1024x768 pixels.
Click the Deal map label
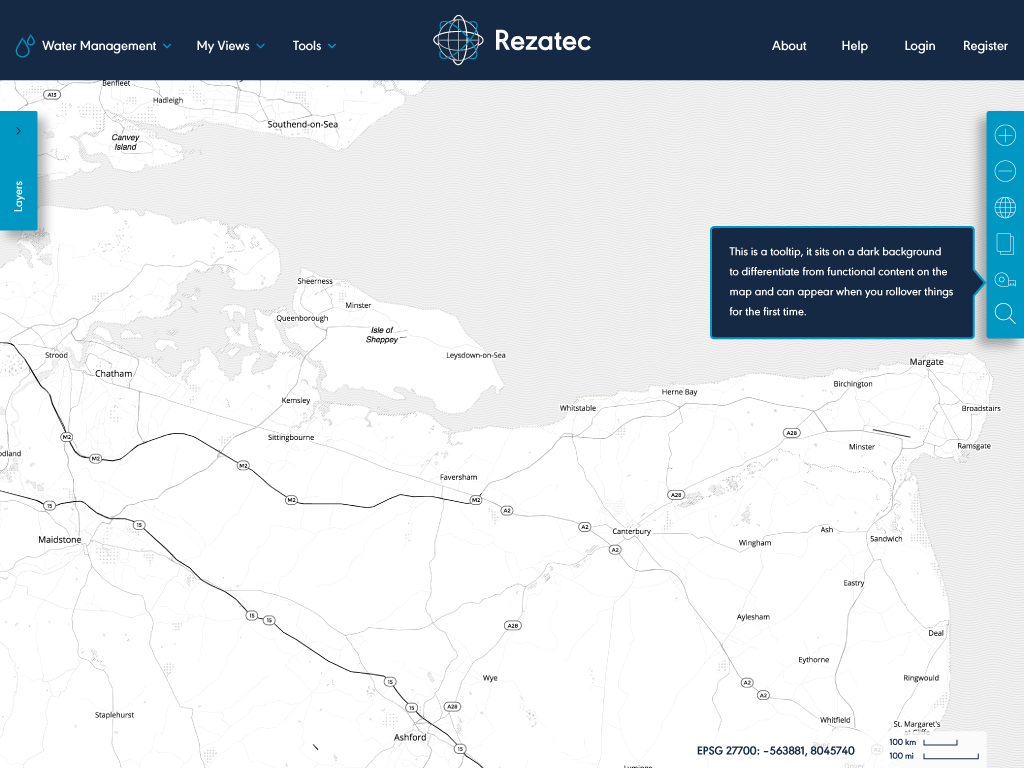936,633
